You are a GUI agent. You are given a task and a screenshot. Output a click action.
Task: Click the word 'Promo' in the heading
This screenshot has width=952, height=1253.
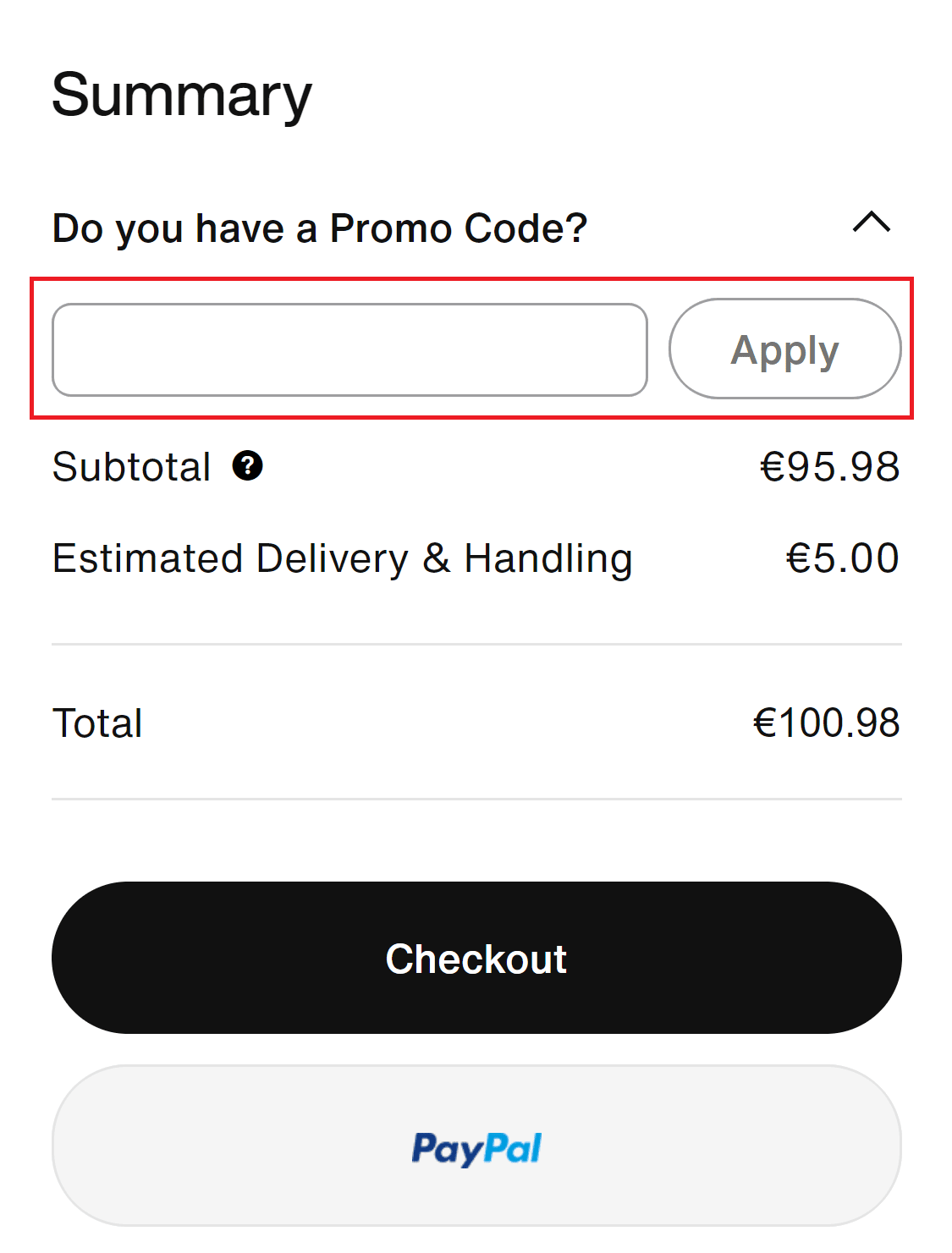[x=390, y=228]
